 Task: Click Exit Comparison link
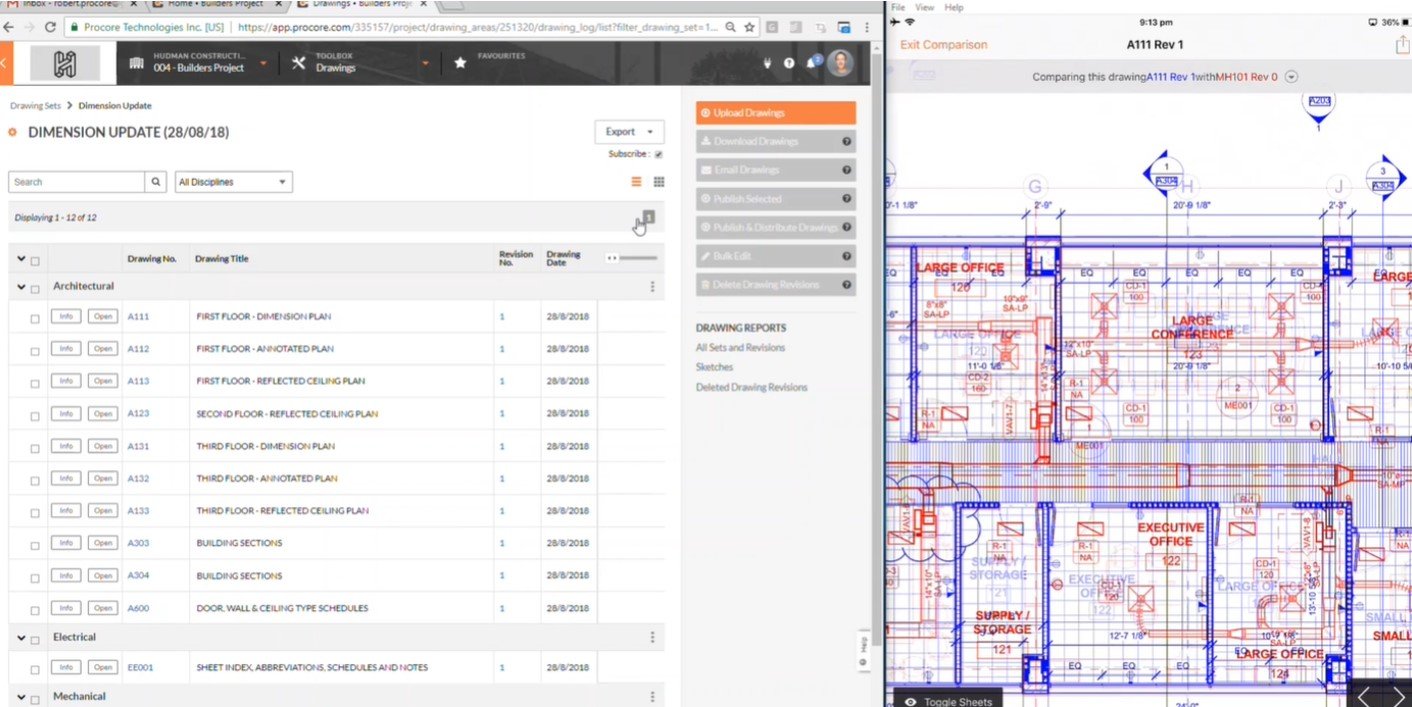(943, 45)
